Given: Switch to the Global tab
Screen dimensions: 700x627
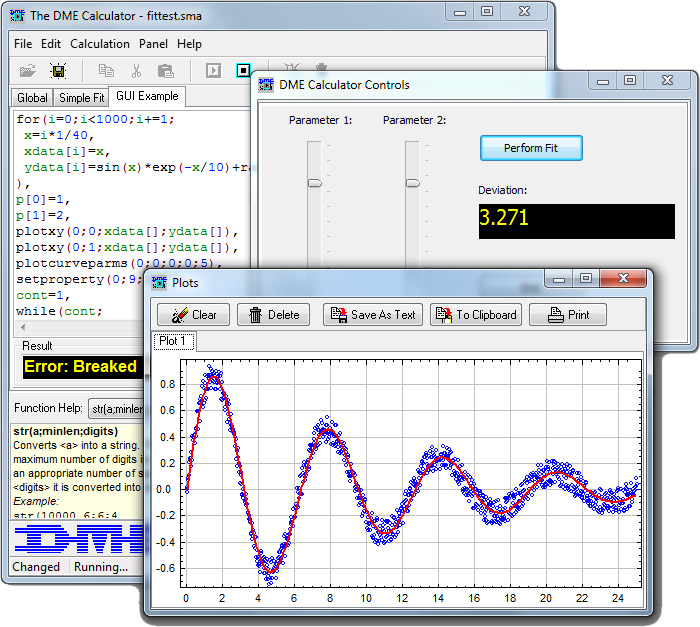Looking at the screenshot, I should [32, 97].
